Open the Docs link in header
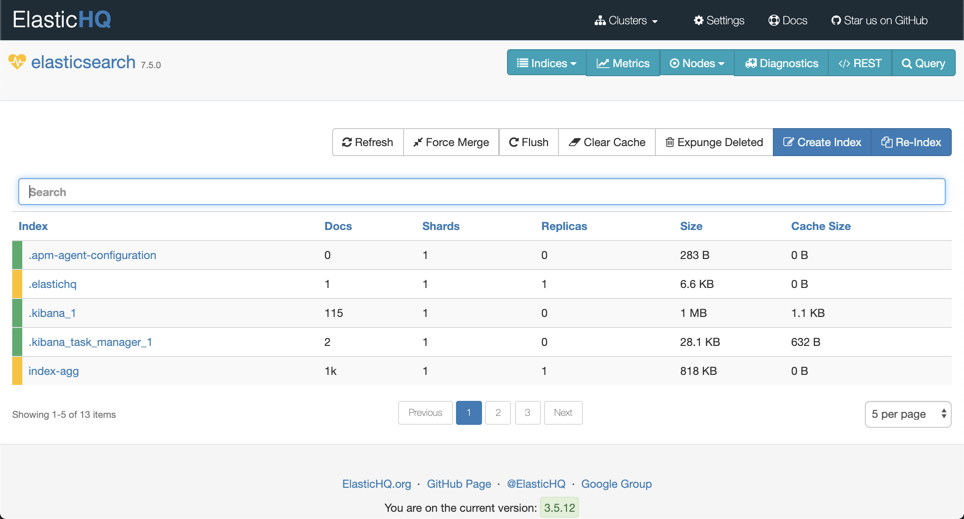Image resolution: width=964 pixels, height=519 pixels. pyautogui.click(x=788, y=20)
